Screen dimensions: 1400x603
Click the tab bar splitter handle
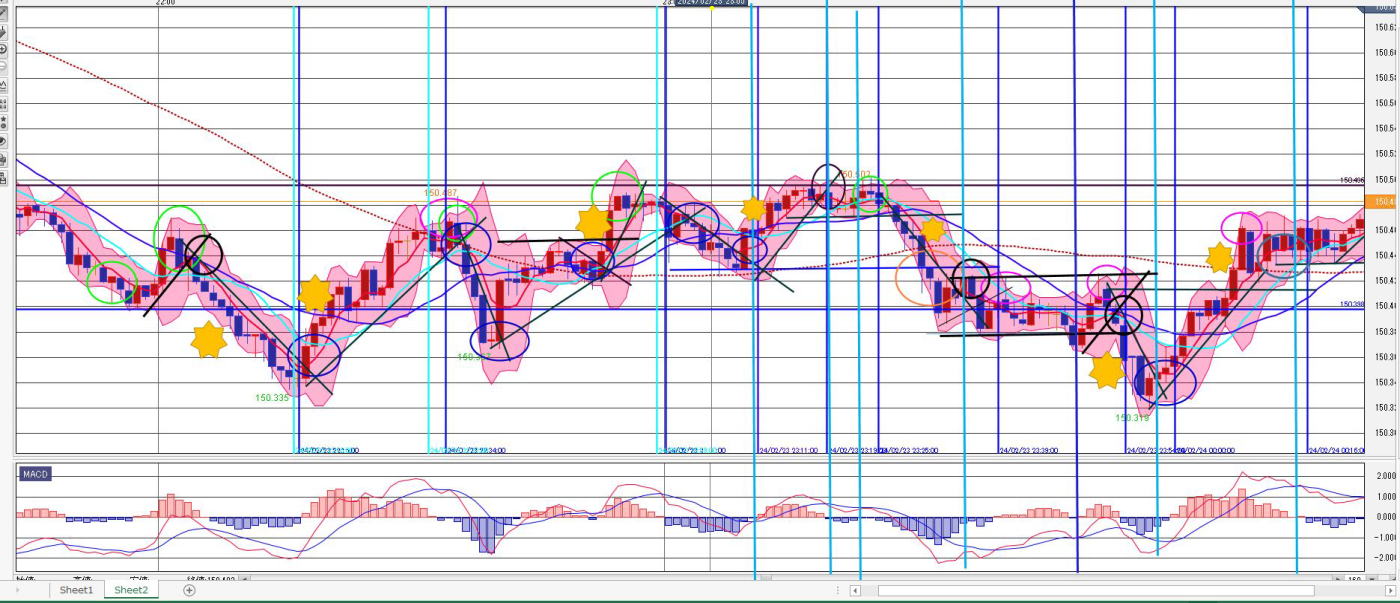click(x=837, y=590)
